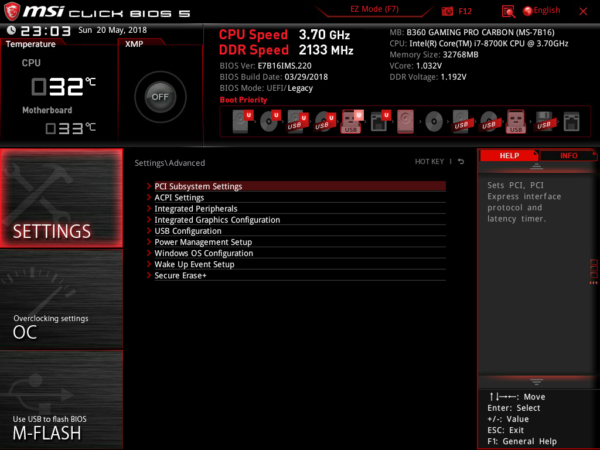Click the clock icon beside the time
Screen dimensions: 600x450
[11, 30]
